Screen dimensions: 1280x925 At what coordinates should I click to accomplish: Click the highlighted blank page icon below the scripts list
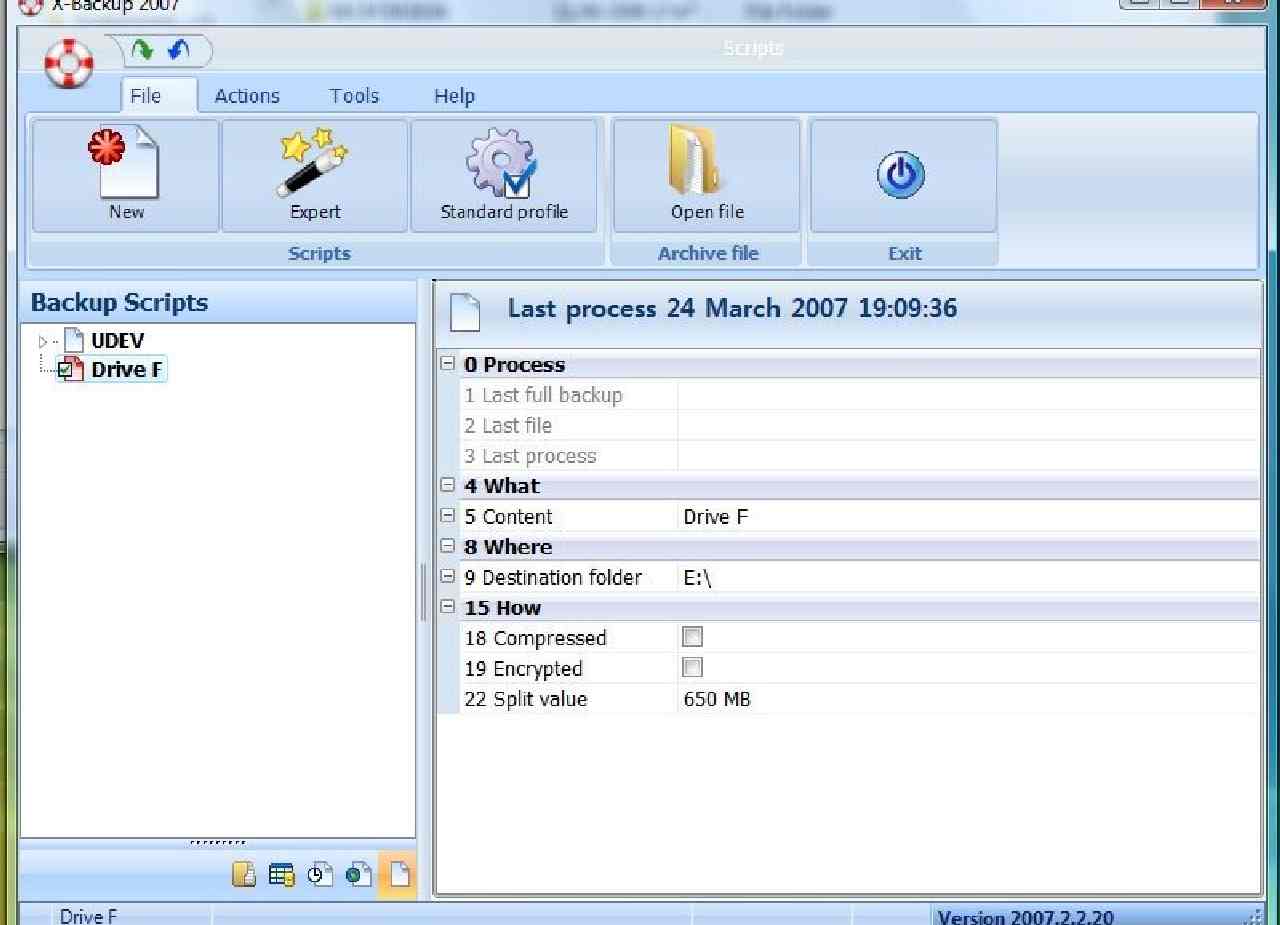[x=399, y=875]
